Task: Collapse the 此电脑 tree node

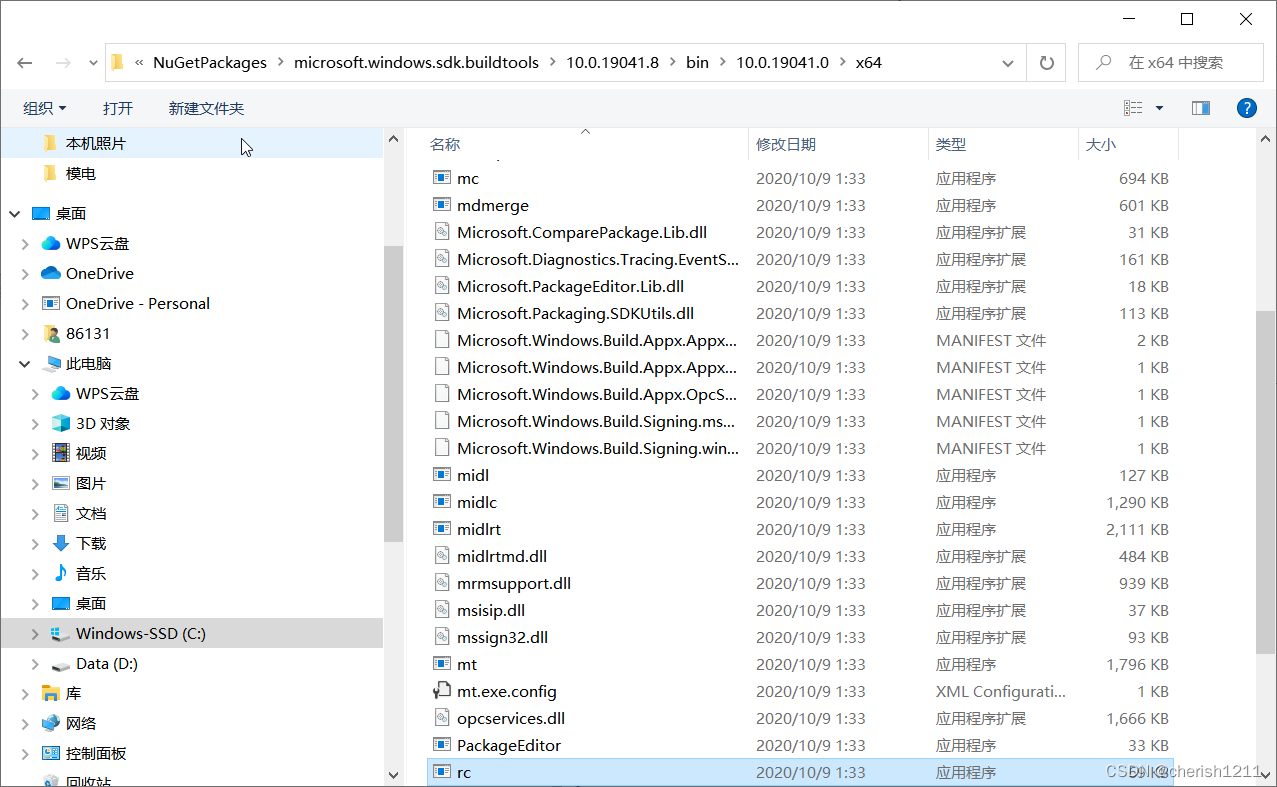Action: pos(25,363)
